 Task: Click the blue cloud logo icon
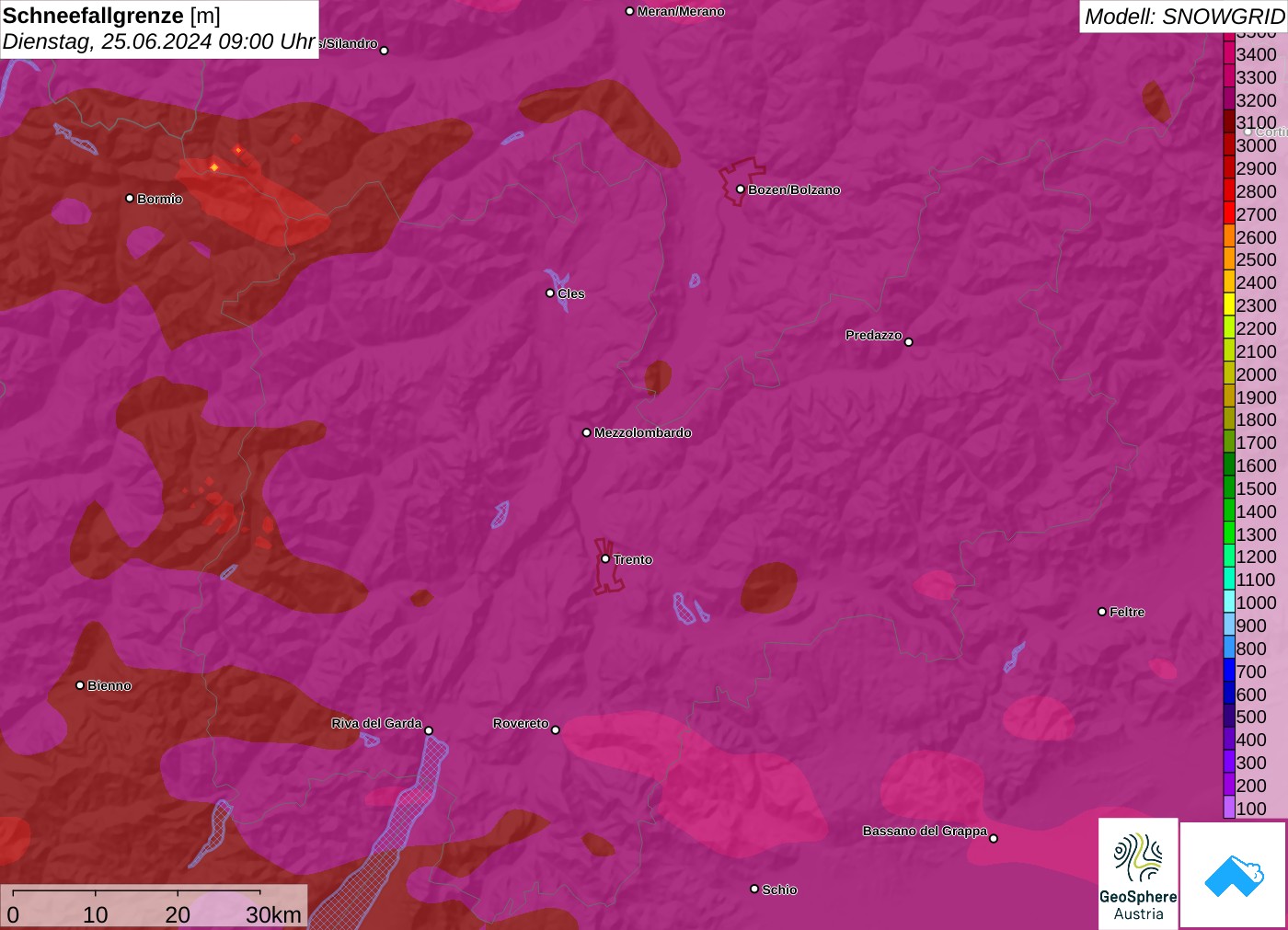1234,875
